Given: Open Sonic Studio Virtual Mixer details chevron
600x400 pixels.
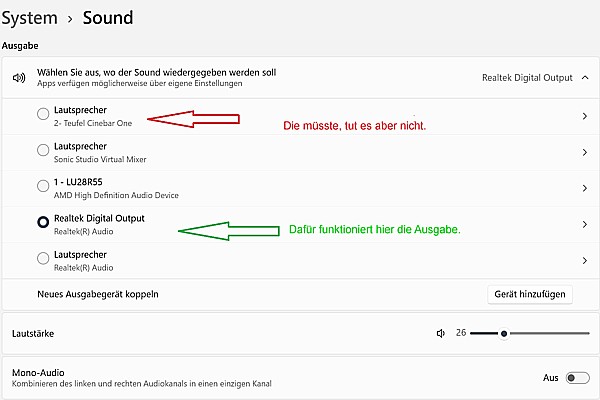Looking at the screenshot, I should [585, 152].
